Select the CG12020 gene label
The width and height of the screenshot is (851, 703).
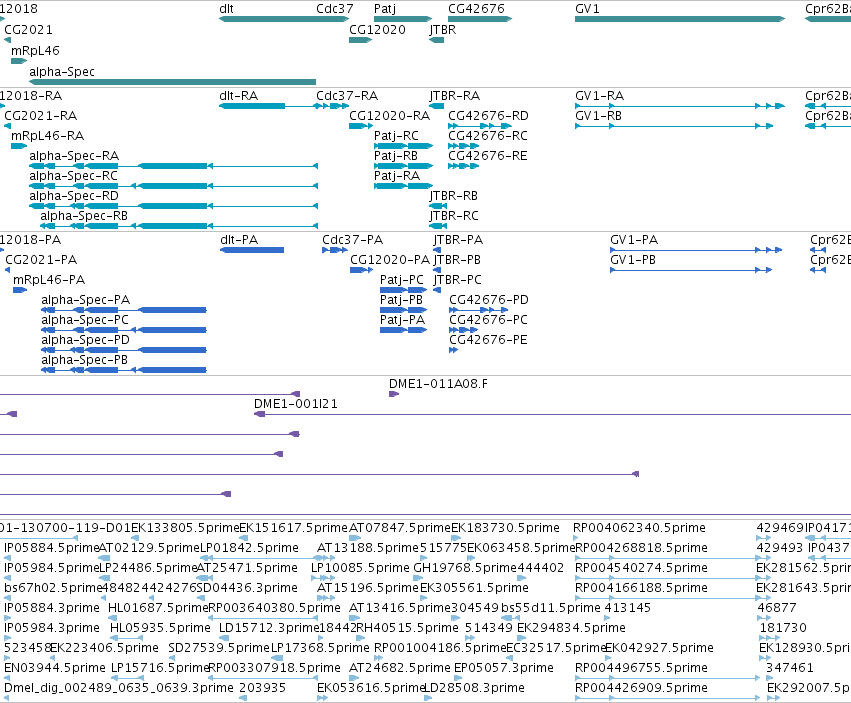tap(377, 30)
